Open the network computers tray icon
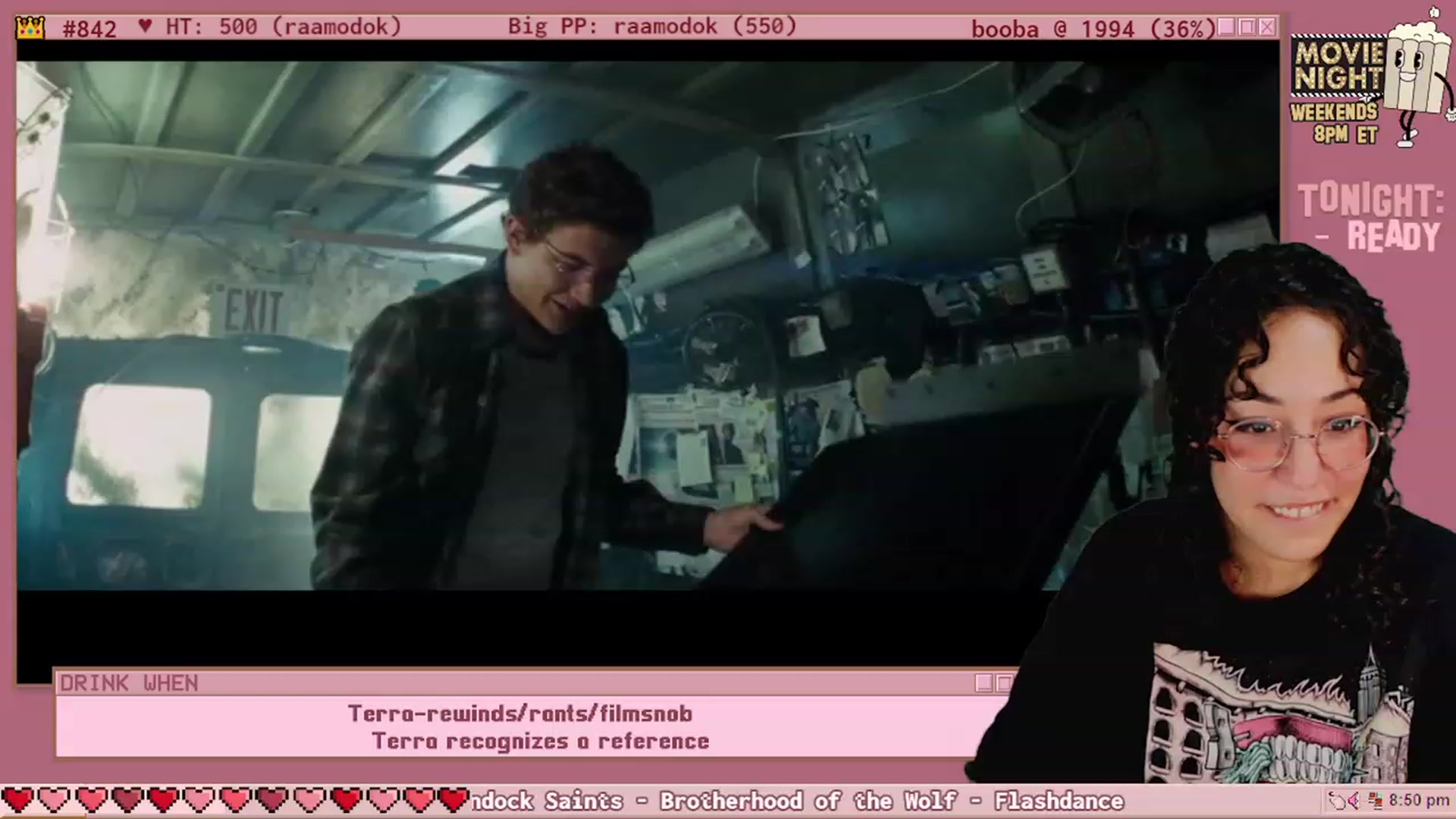The height and width of the screenshot is (819, 1456). coord(1376,801)
